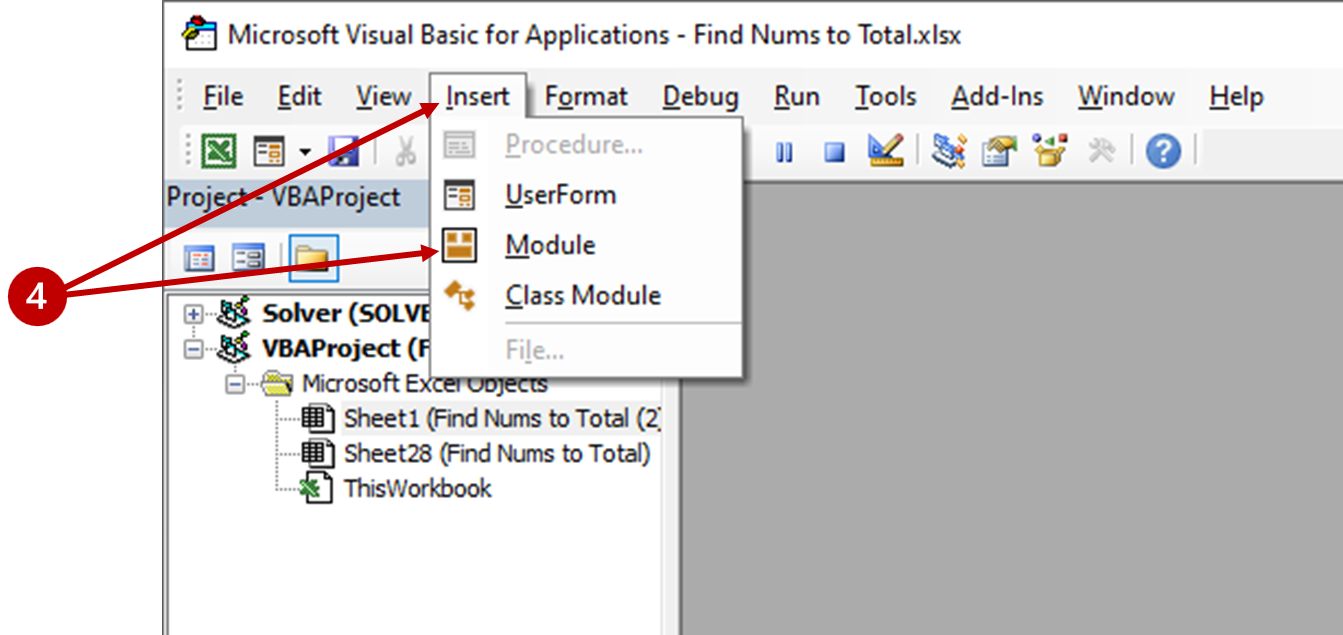1343x635 pixels.
Task: Open Object Browser from the toolbar icon
Action: (1050, 151)
